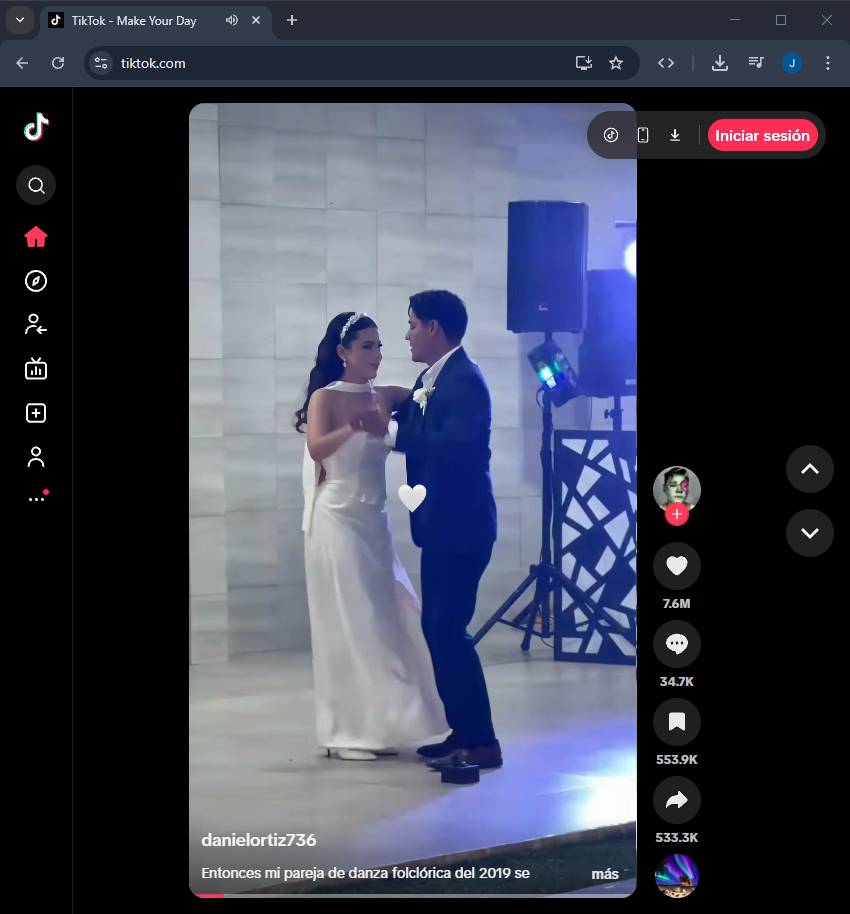Click the Upload plus icon in sidebar

36,413
